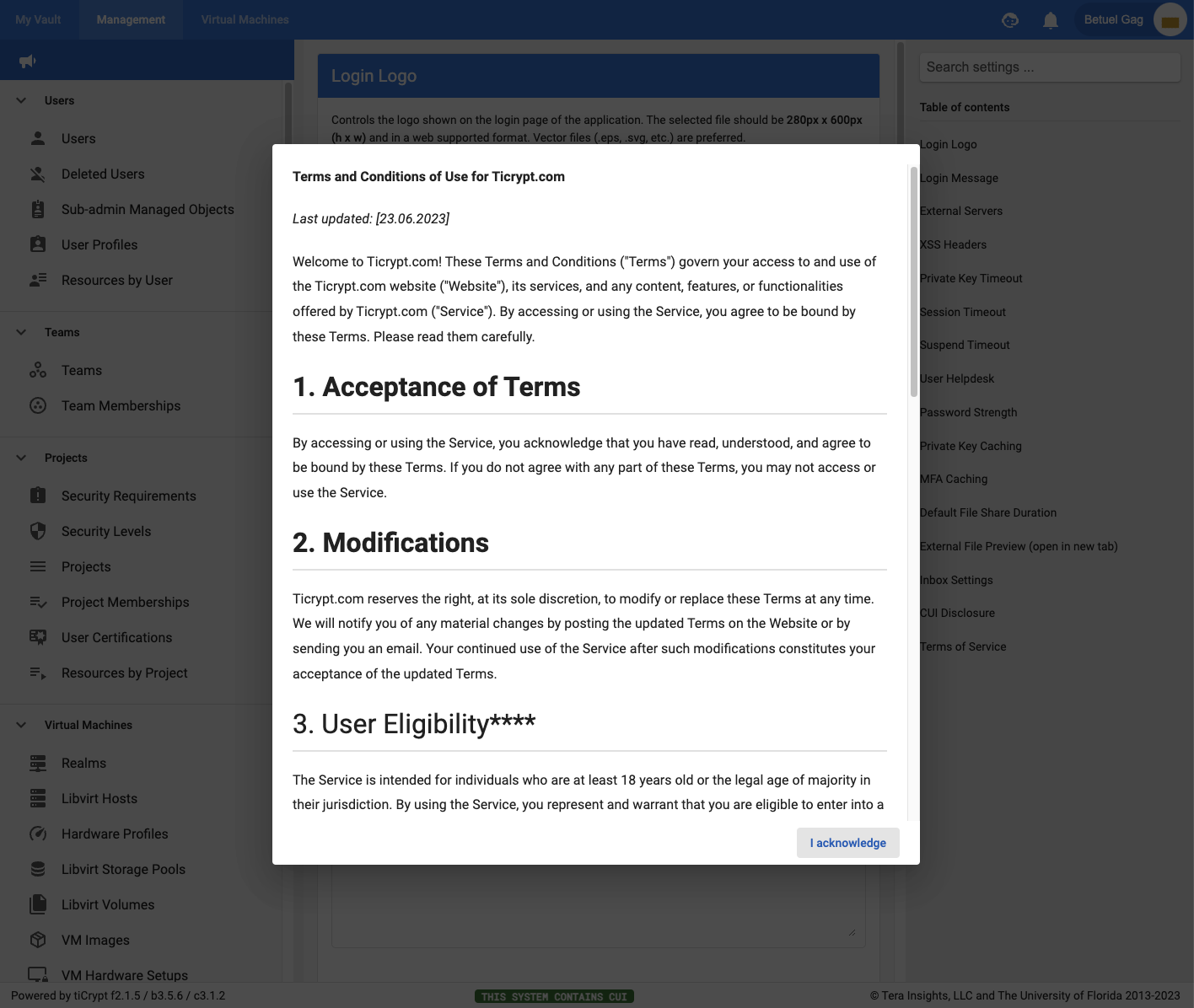This screenshot has height=1008, width=1194.
Task: Click the Libvirt Storage Pools icon
Action: click(x=38, y=870)
